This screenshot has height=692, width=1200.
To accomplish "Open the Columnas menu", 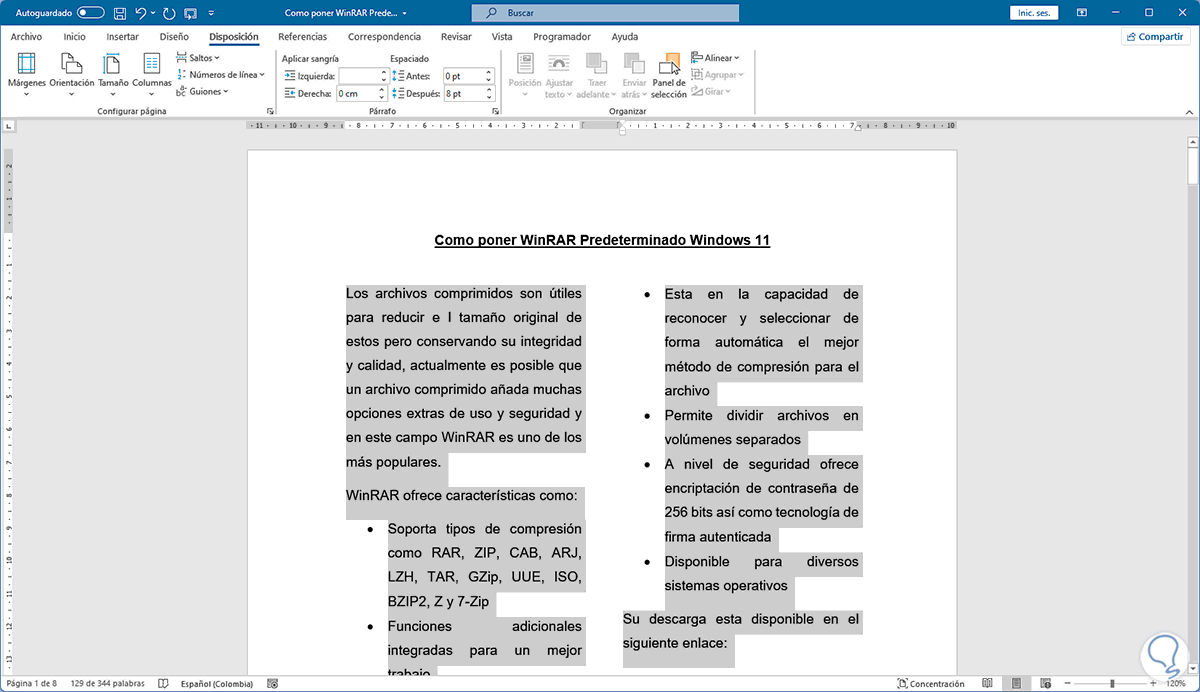I will pos(152,75).
